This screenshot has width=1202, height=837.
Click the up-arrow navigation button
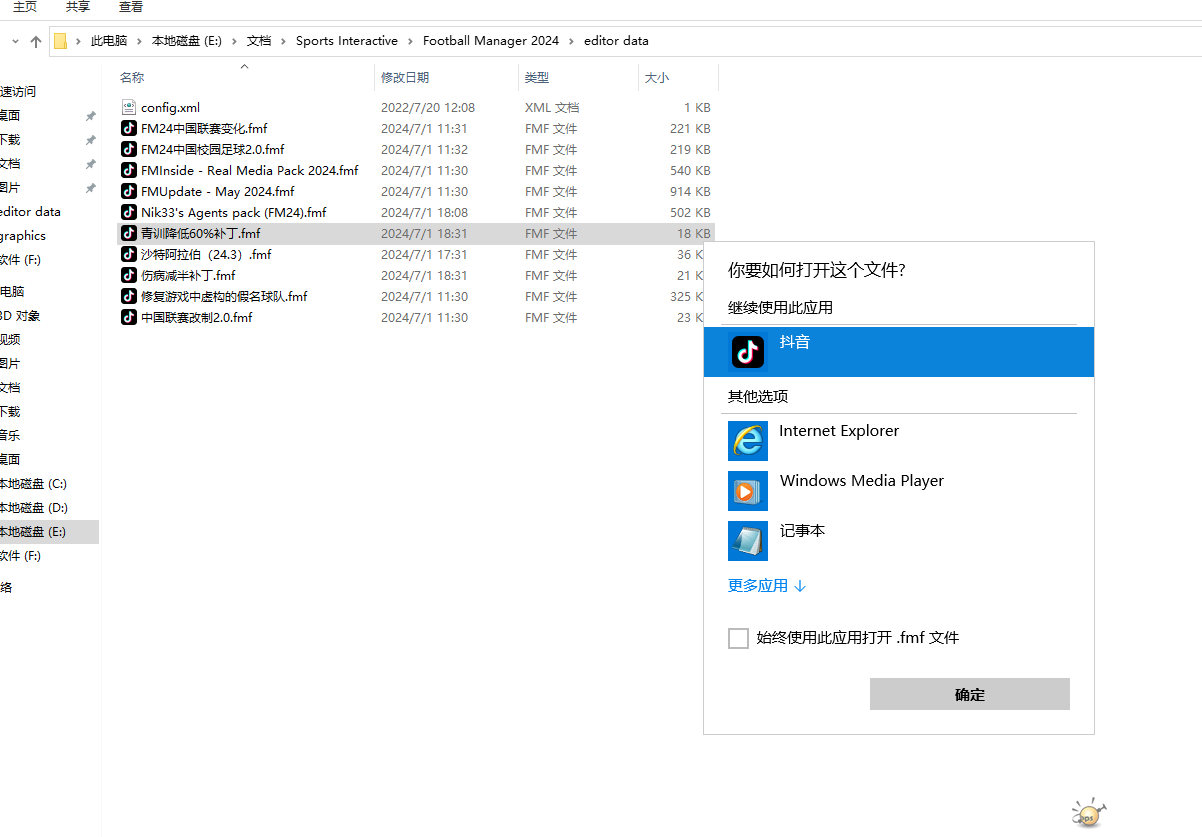(36, 41)
